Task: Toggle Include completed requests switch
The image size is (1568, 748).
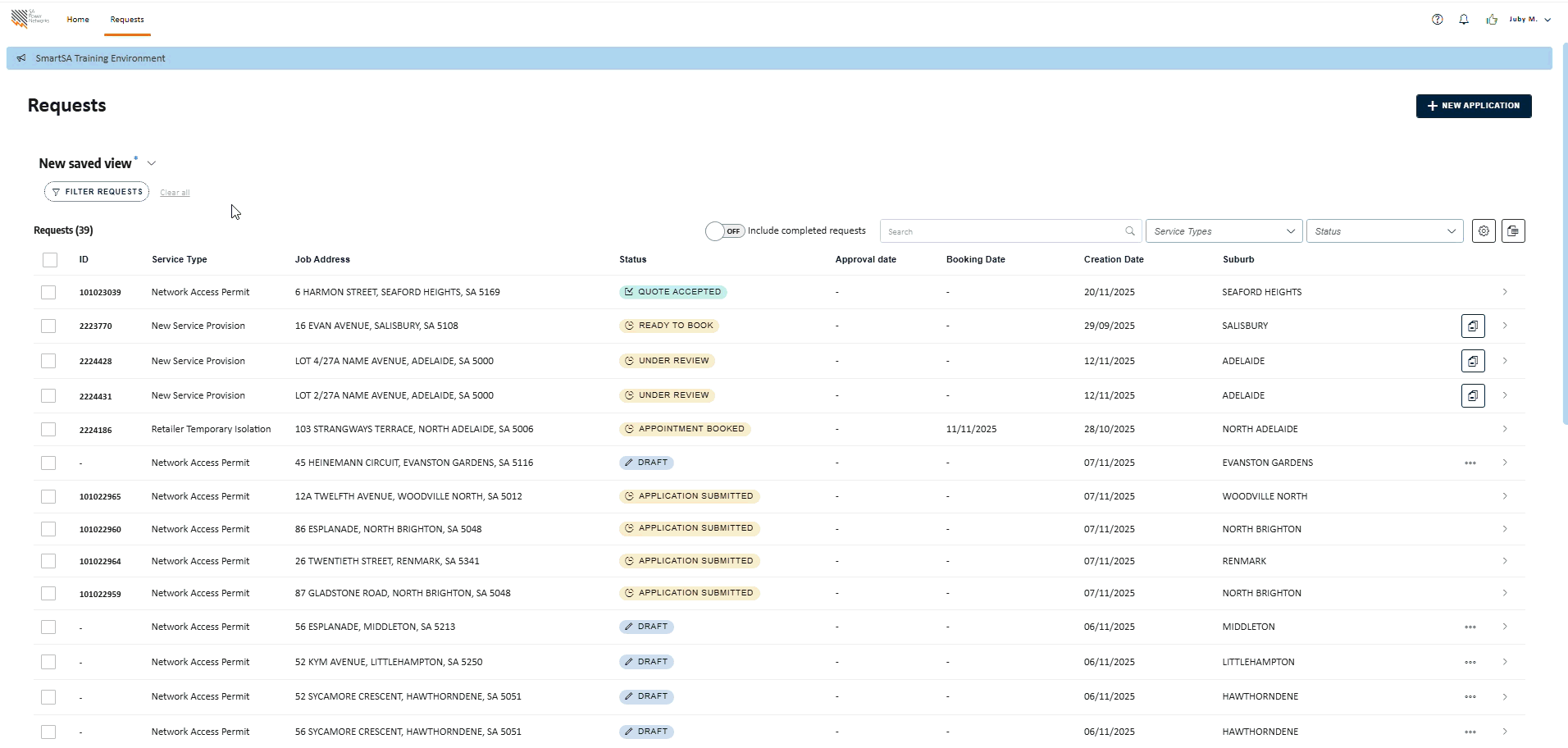Action: 725,231
